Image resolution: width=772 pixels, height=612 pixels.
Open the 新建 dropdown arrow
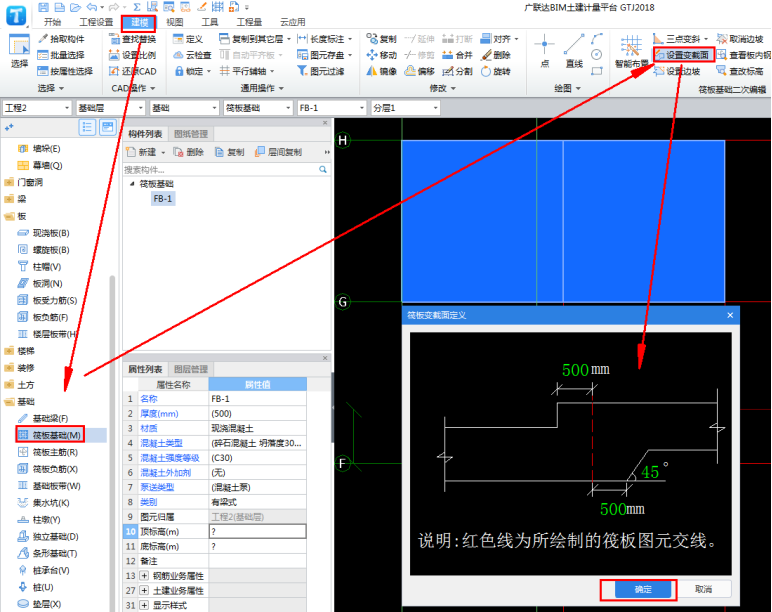click(163, 153)
